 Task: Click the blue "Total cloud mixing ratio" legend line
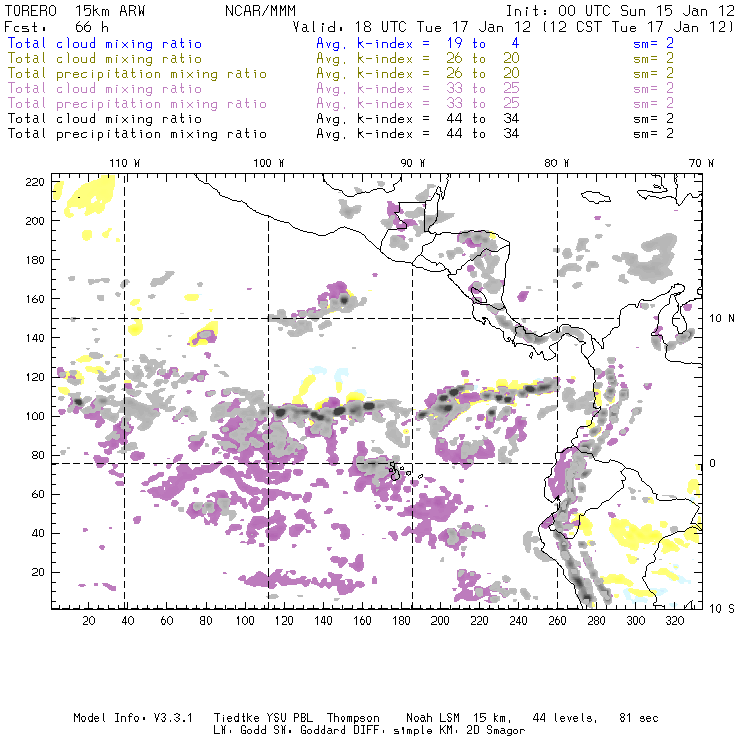pyautogui.click(x=104, y=44)
